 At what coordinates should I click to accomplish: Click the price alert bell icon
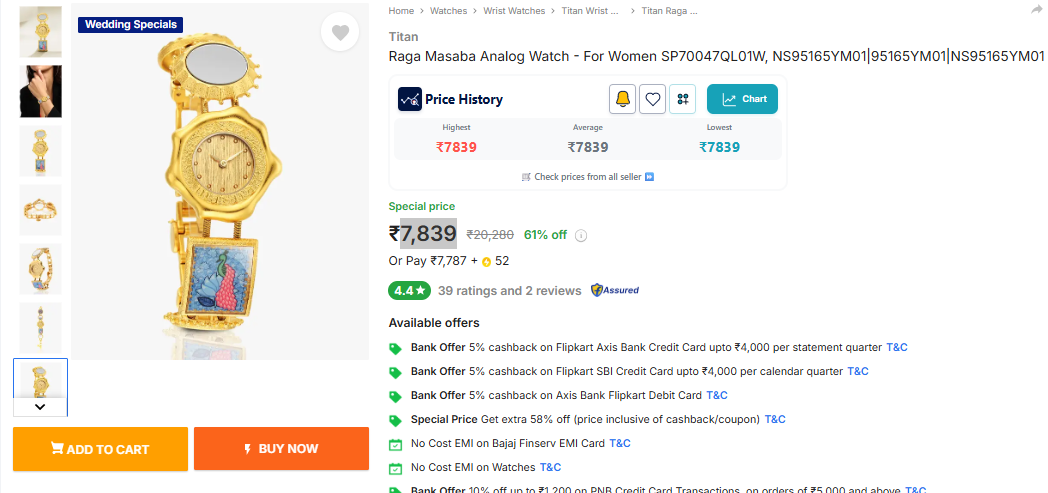click(622, 99)
